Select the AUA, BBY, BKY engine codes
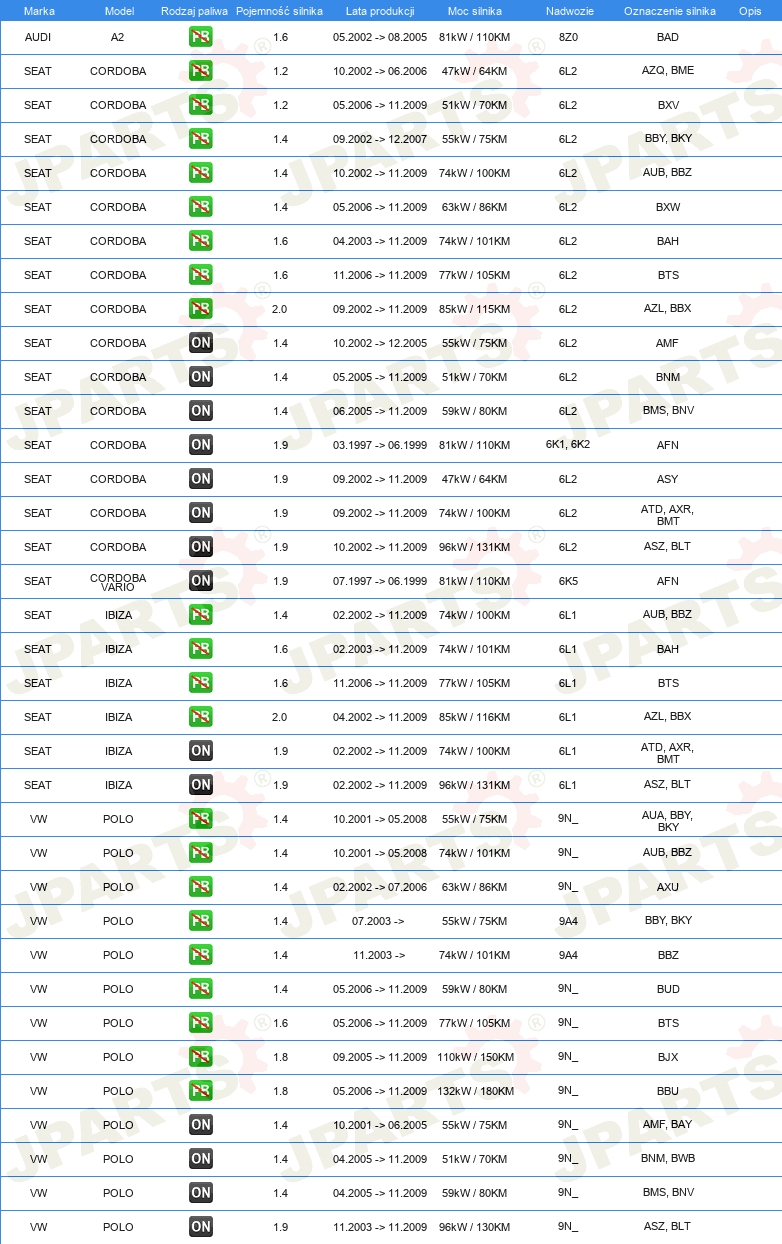The width and height of the screenshot is (782, 1244). pyautogui.click(x=668, y=821)
